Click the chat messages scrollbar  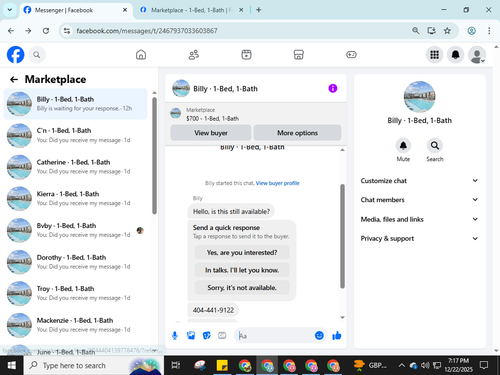coord(342,236)
